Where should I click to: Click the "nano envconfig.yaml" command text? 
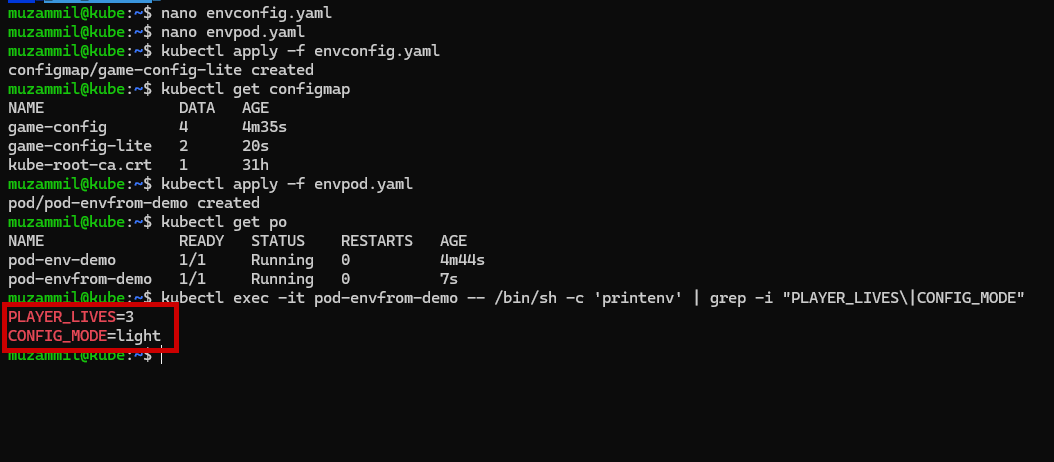click(x=246, y=13)
